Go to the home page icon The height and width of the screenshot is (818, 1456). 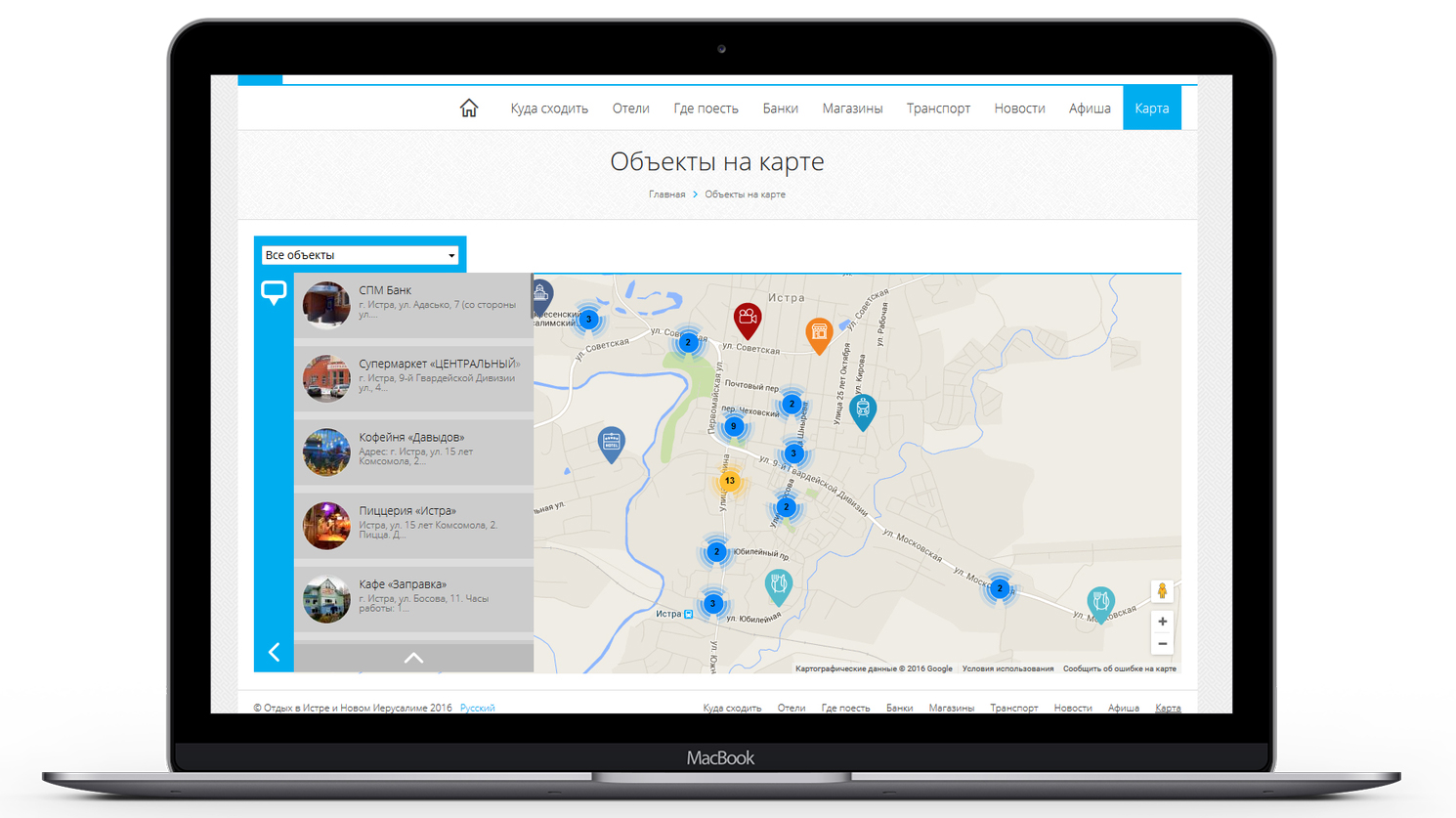pyautogui.click(x=469, y=108)
